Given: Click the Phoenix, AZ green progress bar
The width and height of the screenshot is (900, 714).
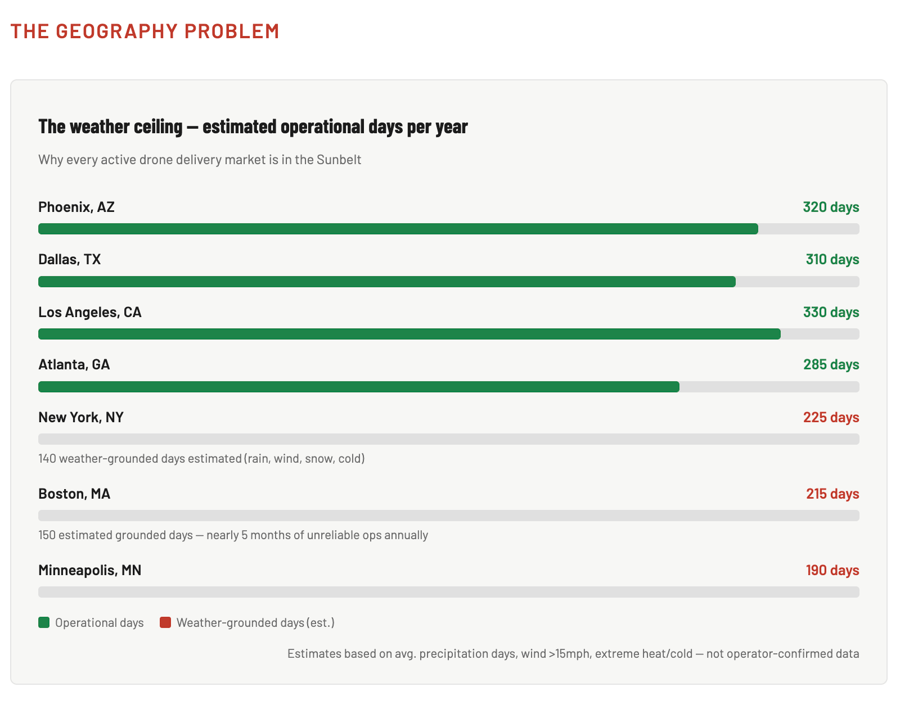Looking at the screenshot, I should 398,229.
